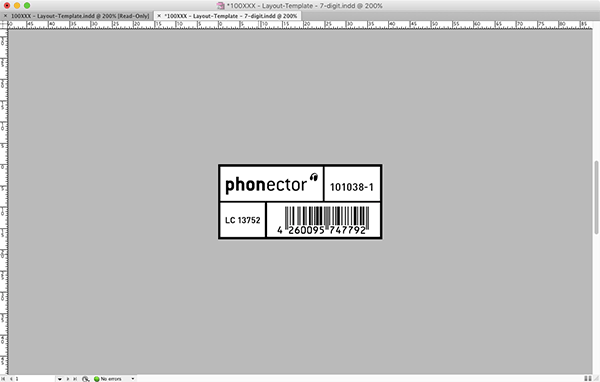
Task: Click the vertical scrollbar thumb
Action: pos(596,197)
